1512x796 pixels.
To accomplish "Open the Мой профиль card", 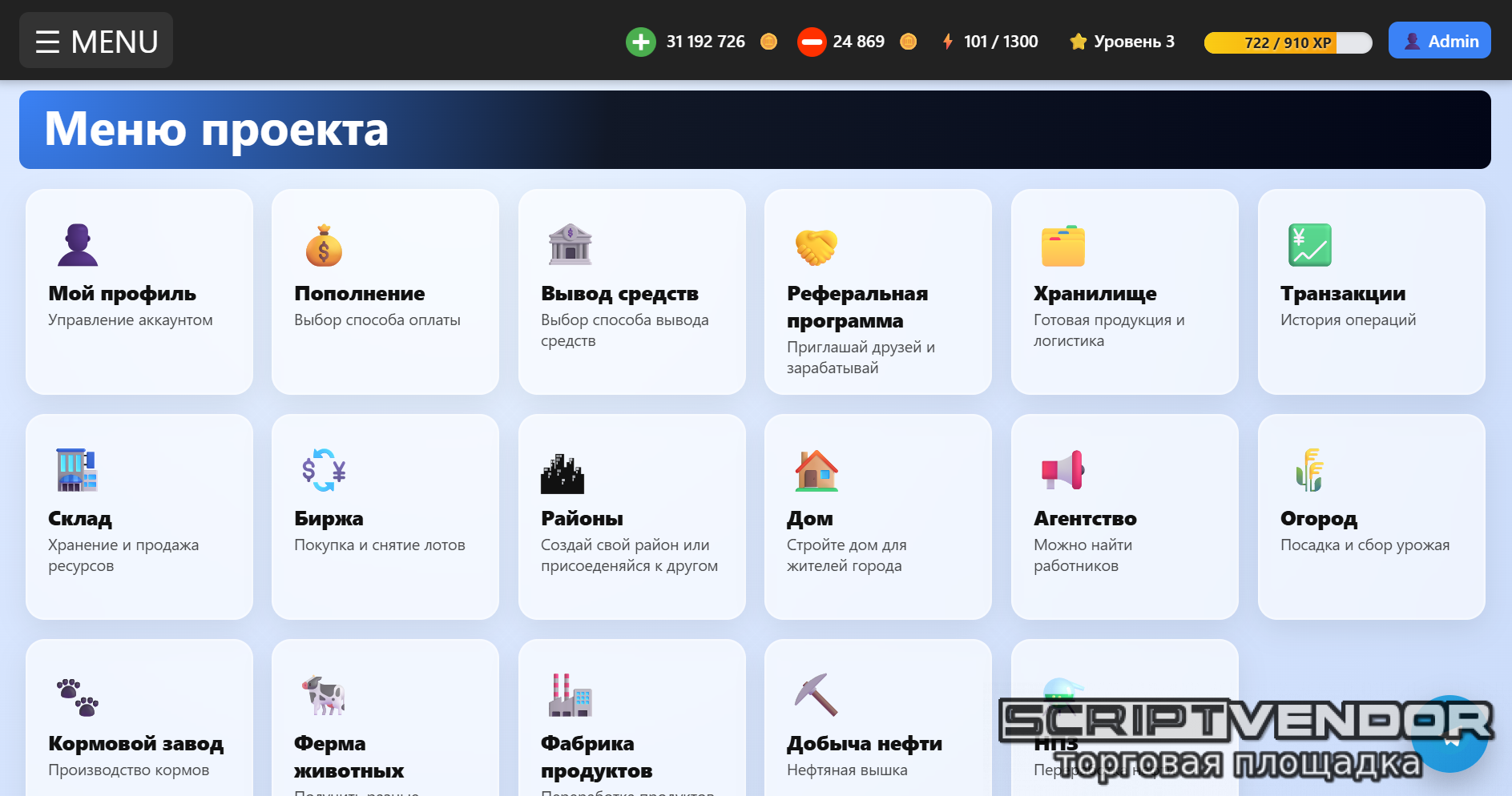I will click(139, 291).
